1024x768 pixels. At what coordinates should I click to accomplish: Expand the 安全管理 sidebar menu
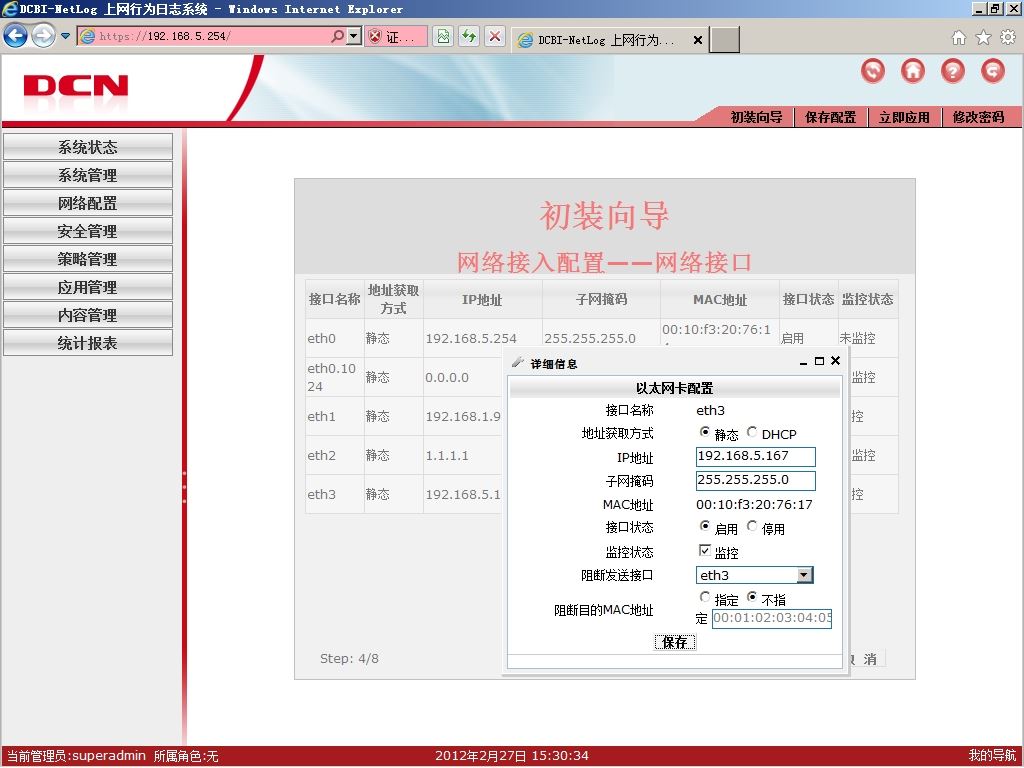coord(88,231)
